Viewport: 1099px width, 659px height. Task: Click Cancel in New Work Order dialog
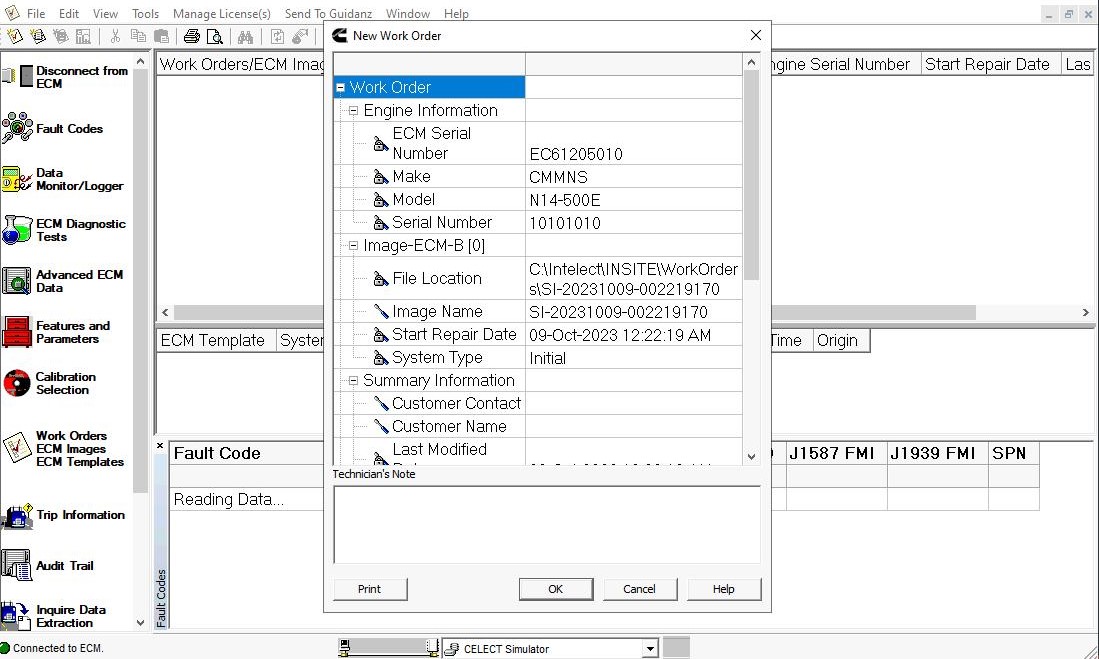point(640,589)
